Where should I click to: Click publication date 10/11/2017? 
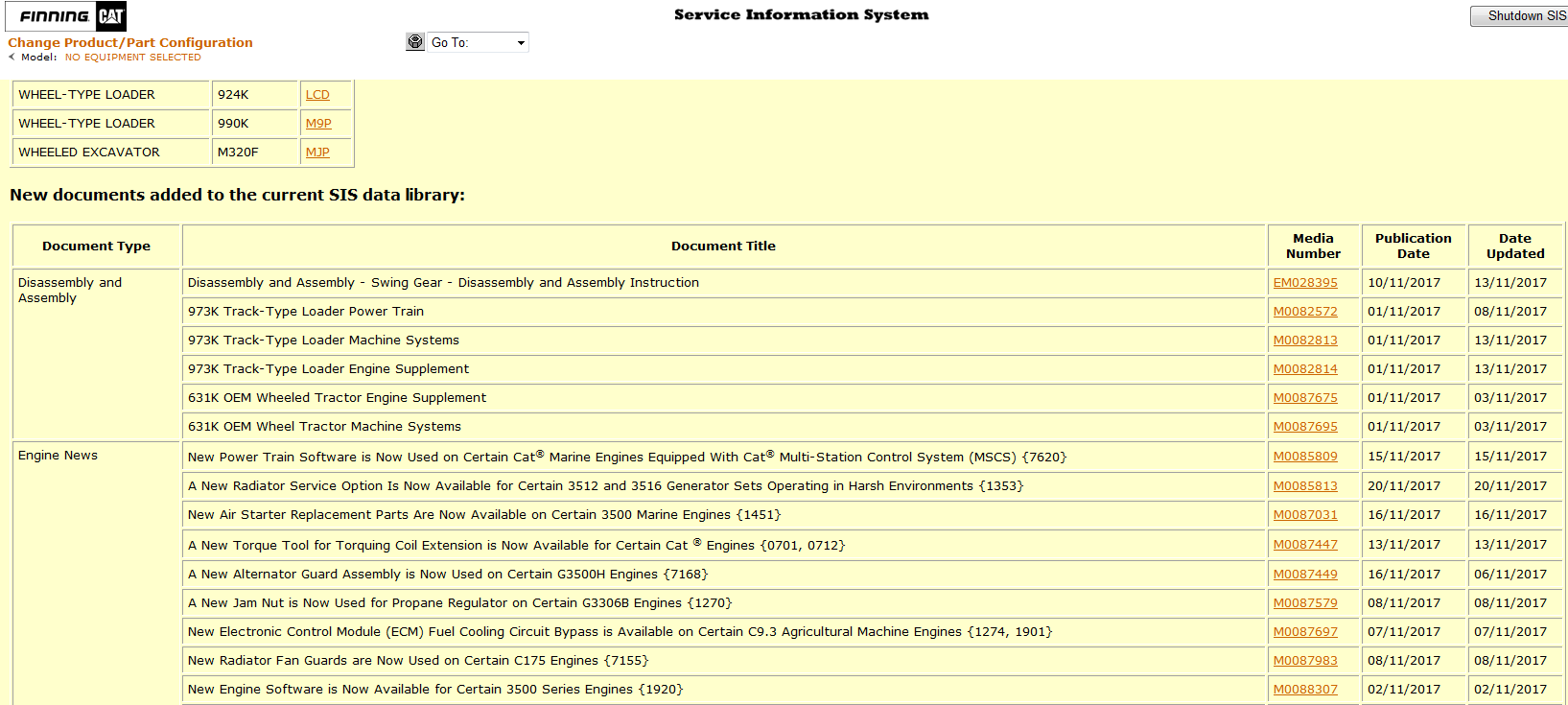click(x=1404, y=283)
